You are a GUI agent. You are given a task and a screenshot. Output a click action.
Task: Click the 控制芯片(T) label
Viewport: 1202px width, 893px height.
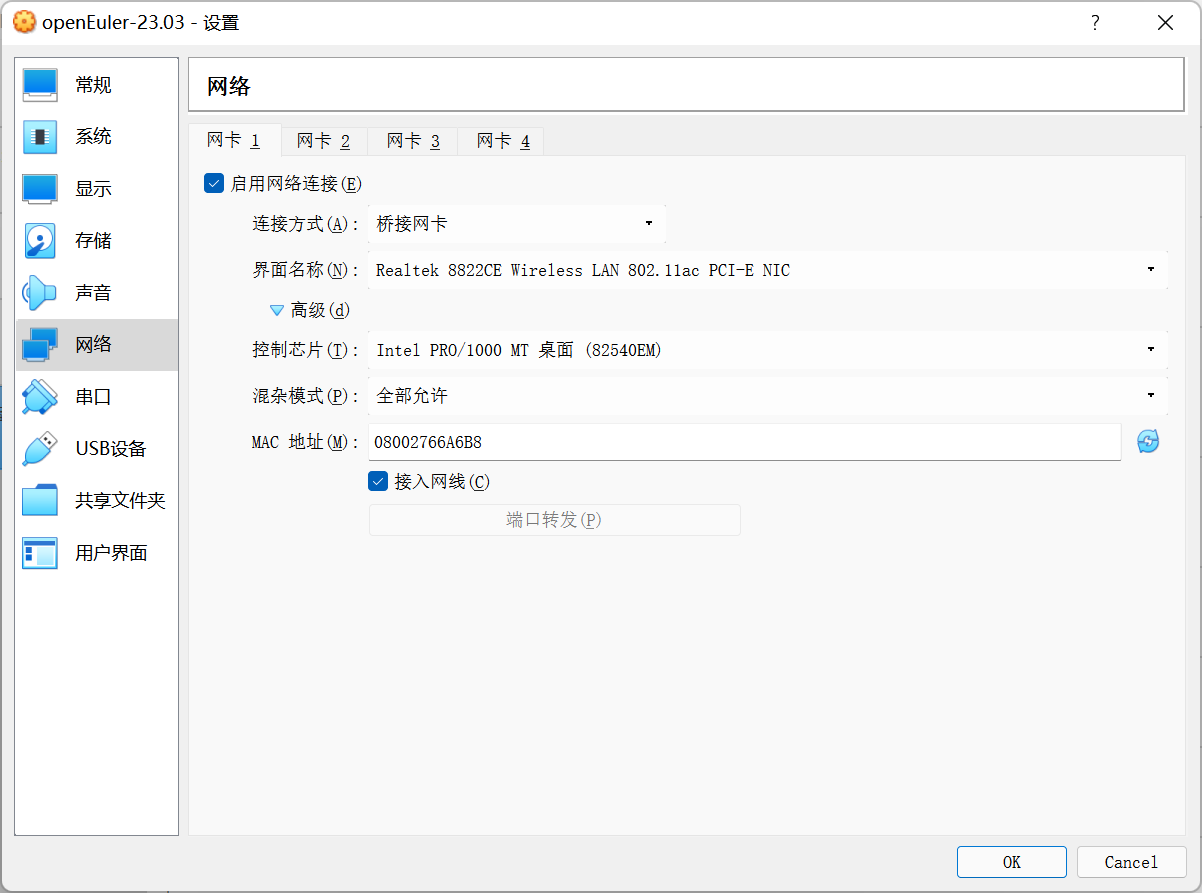(x=305, y=350)
